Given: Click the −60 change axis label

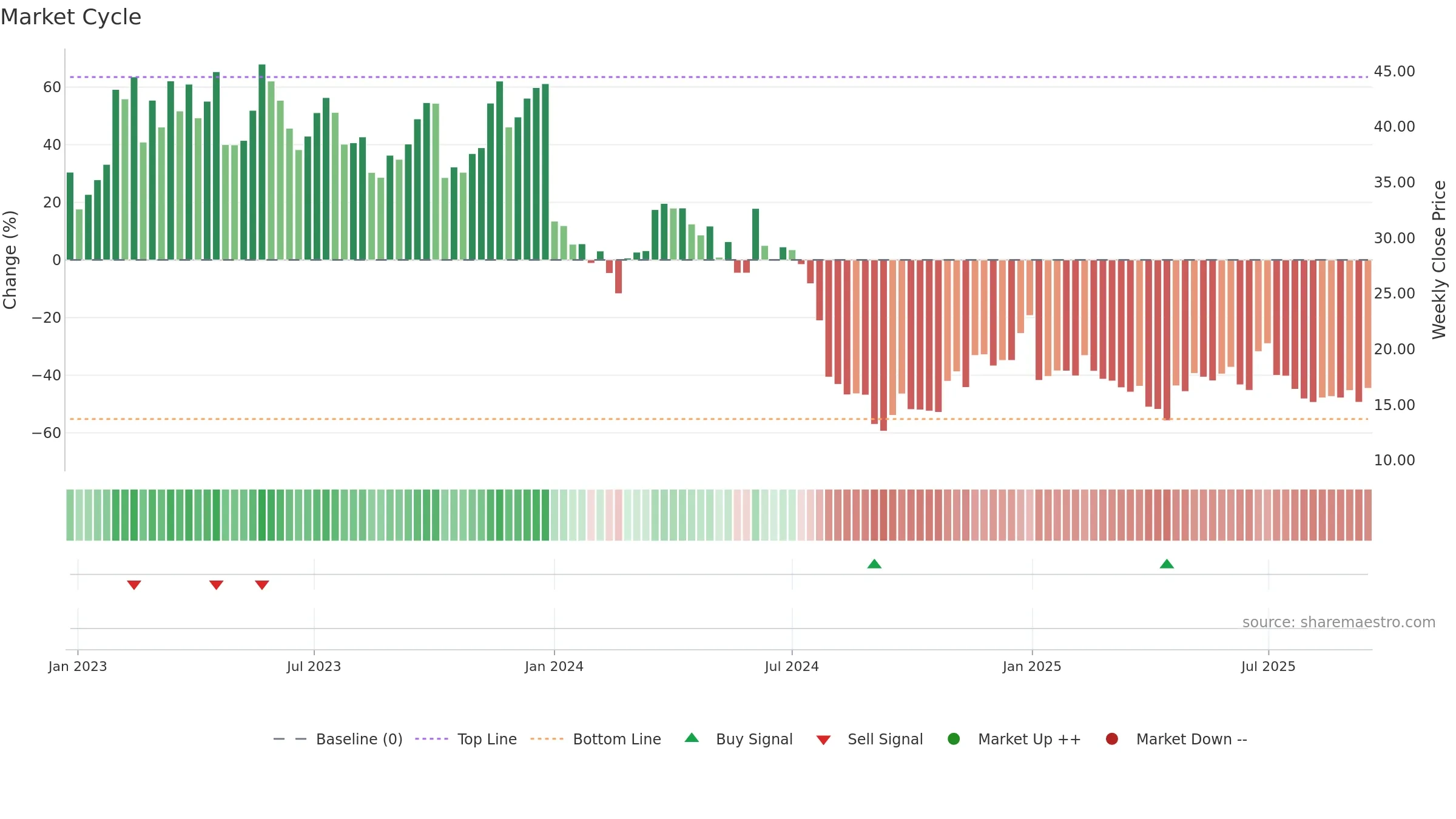Looking at the screenshot, I should pos(46,433).
